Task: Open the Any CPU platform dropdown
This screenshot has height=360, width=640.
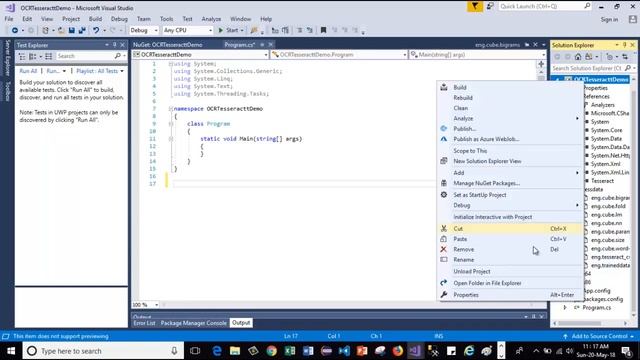Action: (187, 30)
